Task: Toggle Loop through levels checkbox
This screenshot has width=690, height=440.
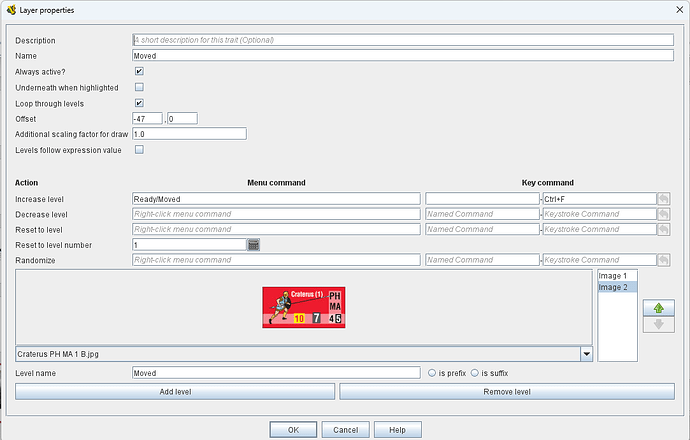Action: [139, 103]
